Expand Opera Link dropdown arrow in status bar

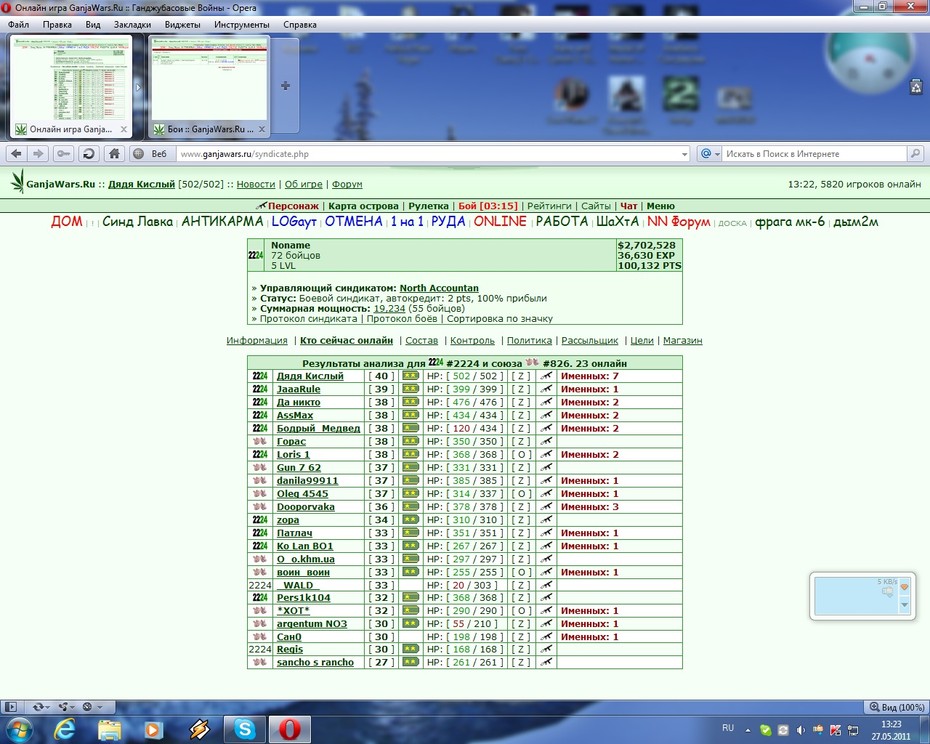(47, 707)
